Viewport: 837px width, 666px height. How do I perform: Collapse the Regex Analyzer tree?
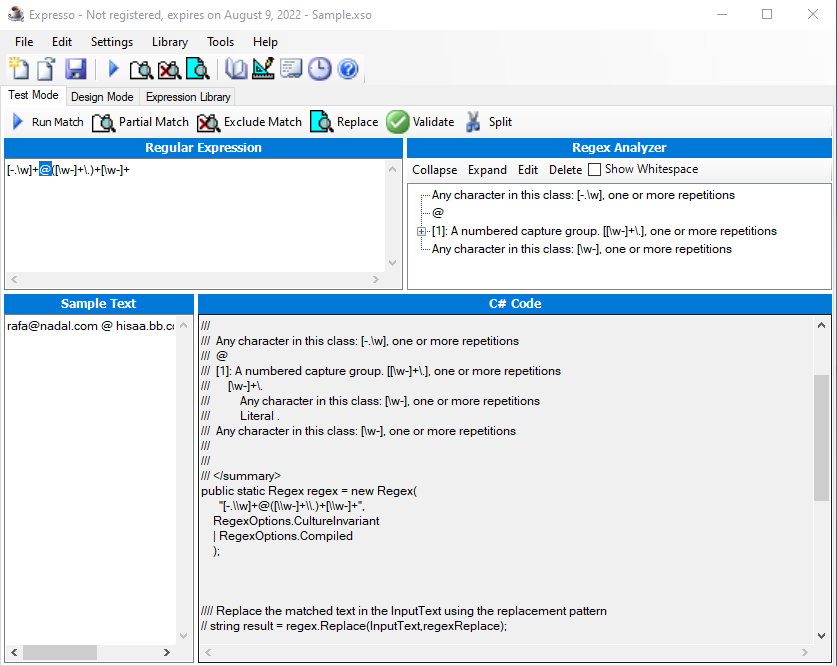click(x=434, y=169)
